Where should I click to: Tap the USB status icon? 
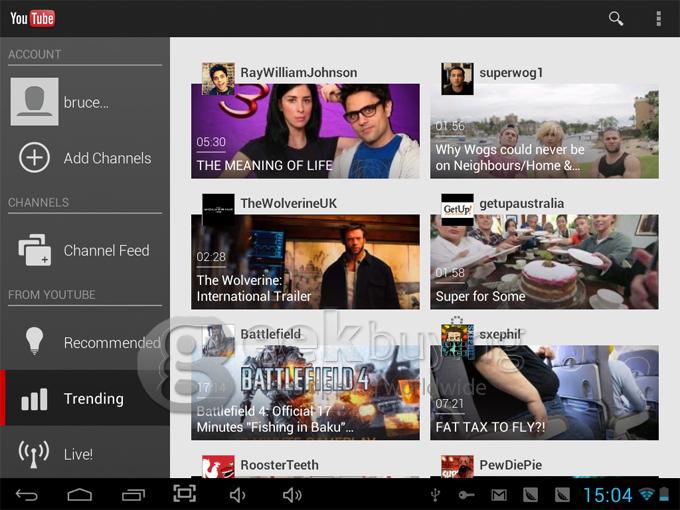tap(435, 495)
